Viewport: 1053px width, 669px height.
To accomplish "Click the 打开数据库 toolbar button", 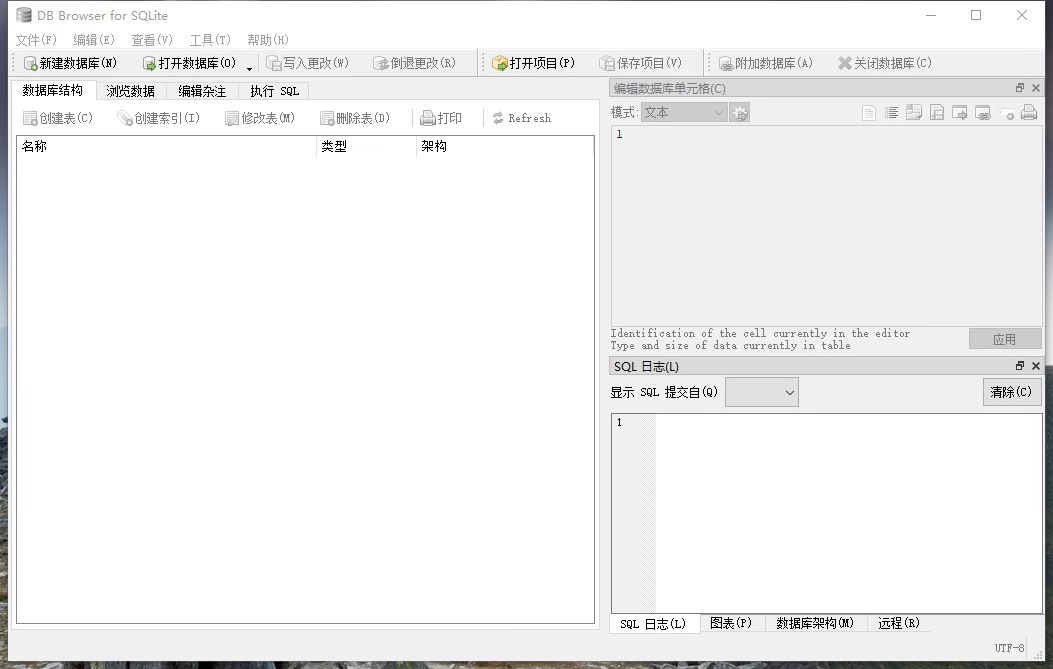I will pyautogui.click(x=189, y=63).
